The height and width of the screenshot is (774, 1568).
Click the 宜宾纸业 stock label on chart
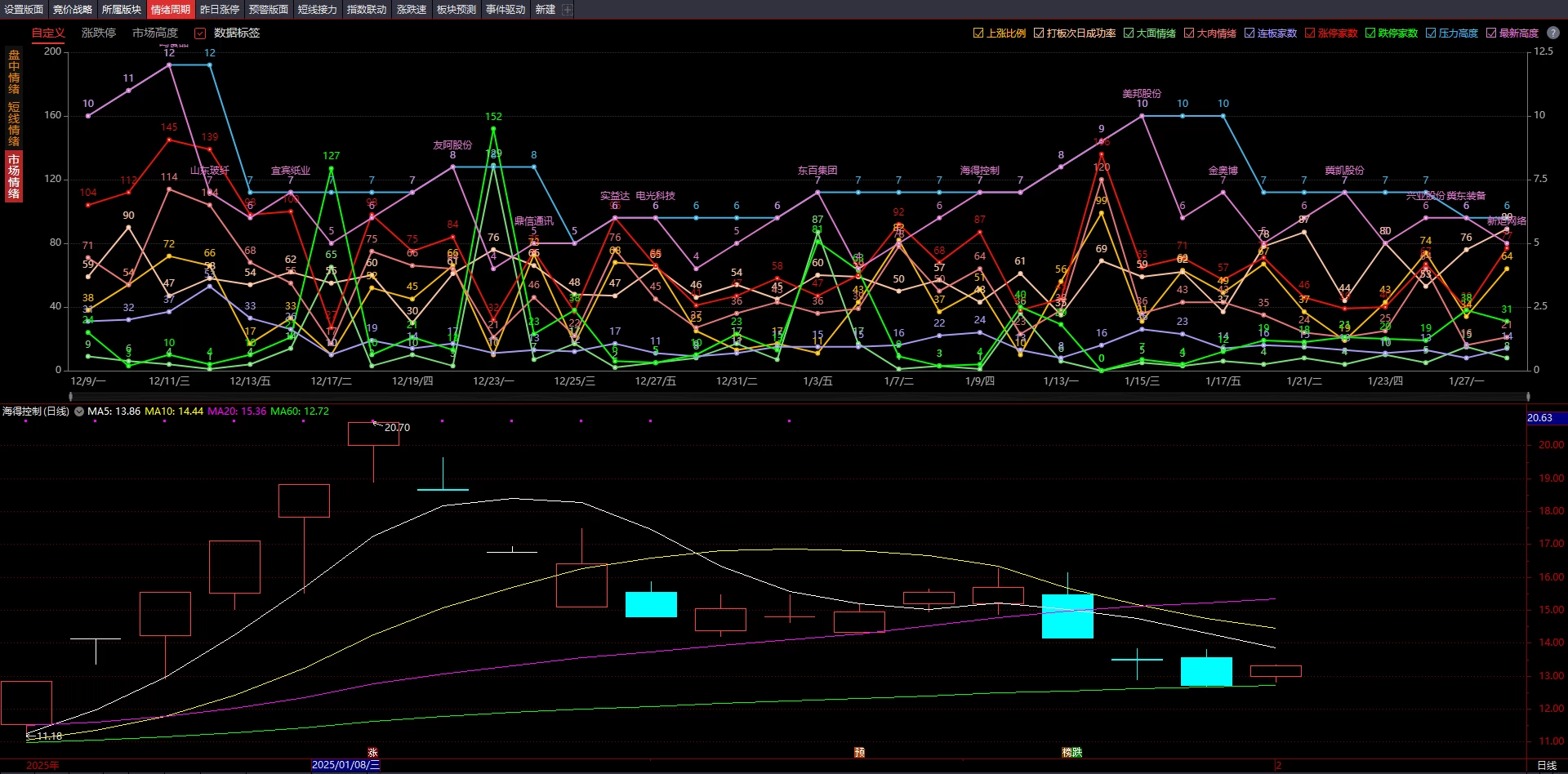click(x=291, y=171)
